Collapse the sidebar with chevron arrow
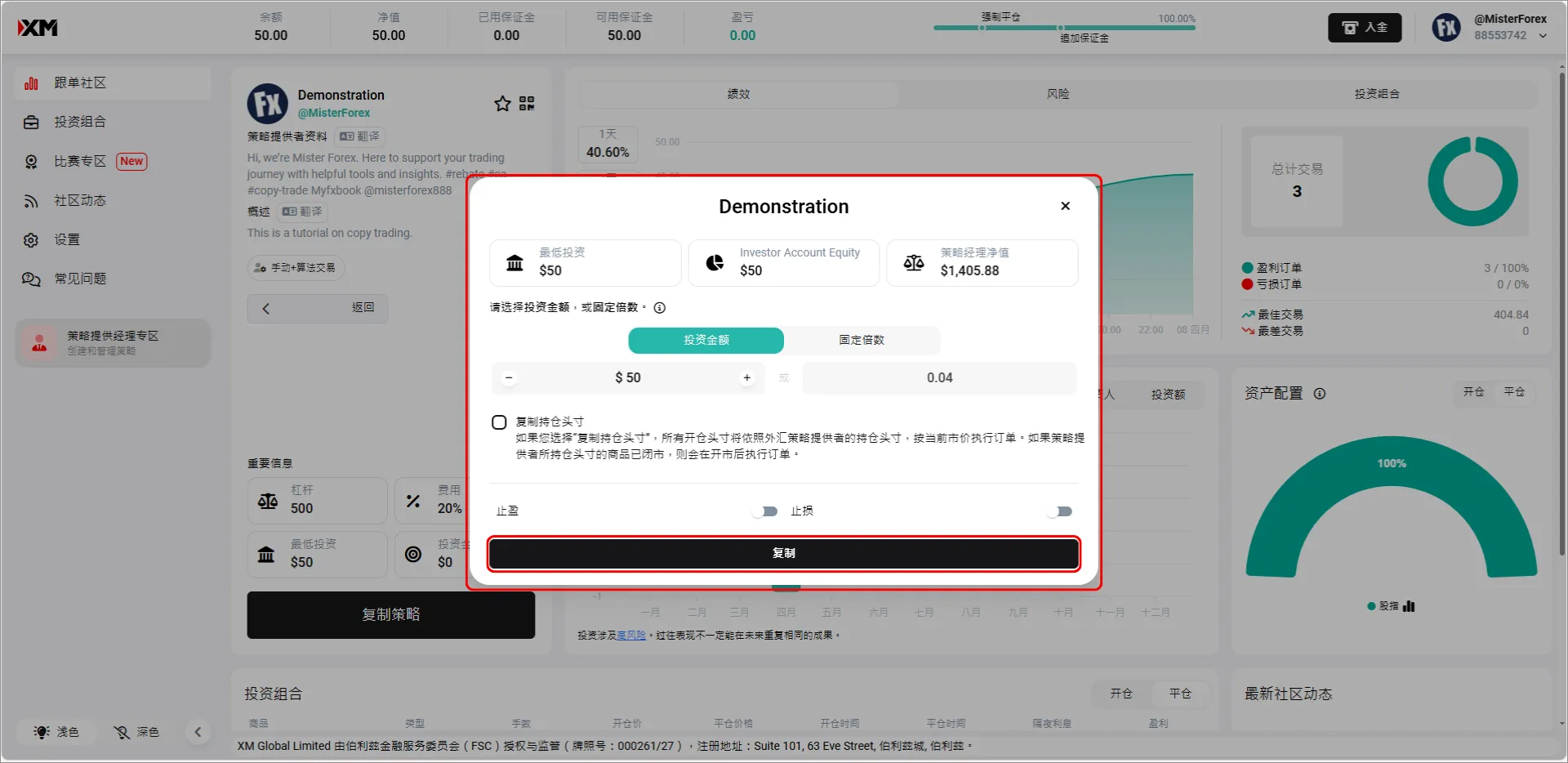1568x763 pixels. pos(198,732)
